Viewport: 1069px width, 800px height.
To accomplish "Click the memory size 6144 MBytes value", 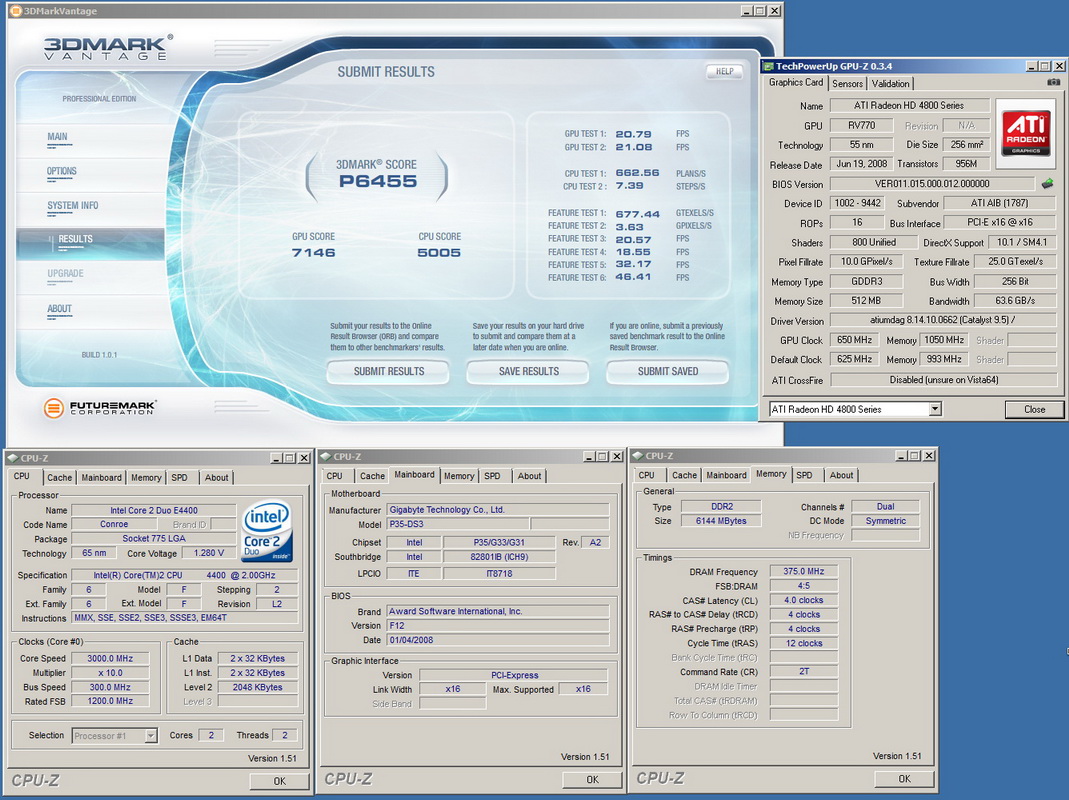I will [x=721, y=520].
